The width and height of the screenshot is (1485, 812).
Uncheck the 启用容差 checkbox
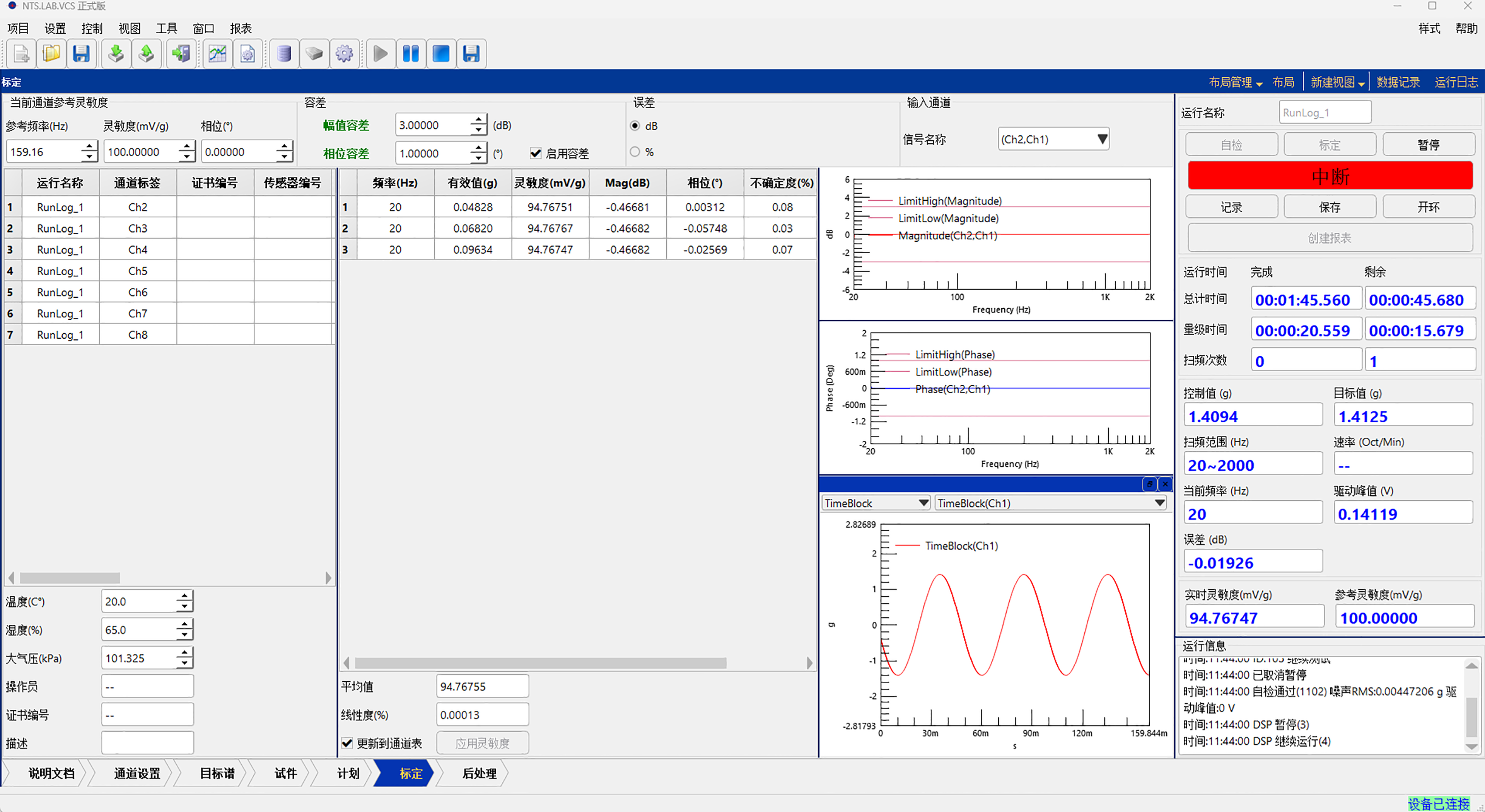pyautogui.click(x=536, y=153)
